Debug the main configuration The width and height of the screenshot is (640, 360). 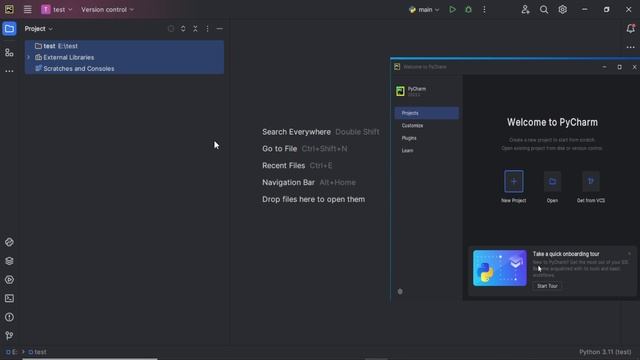pyautogui.click(x=468, y=9)
